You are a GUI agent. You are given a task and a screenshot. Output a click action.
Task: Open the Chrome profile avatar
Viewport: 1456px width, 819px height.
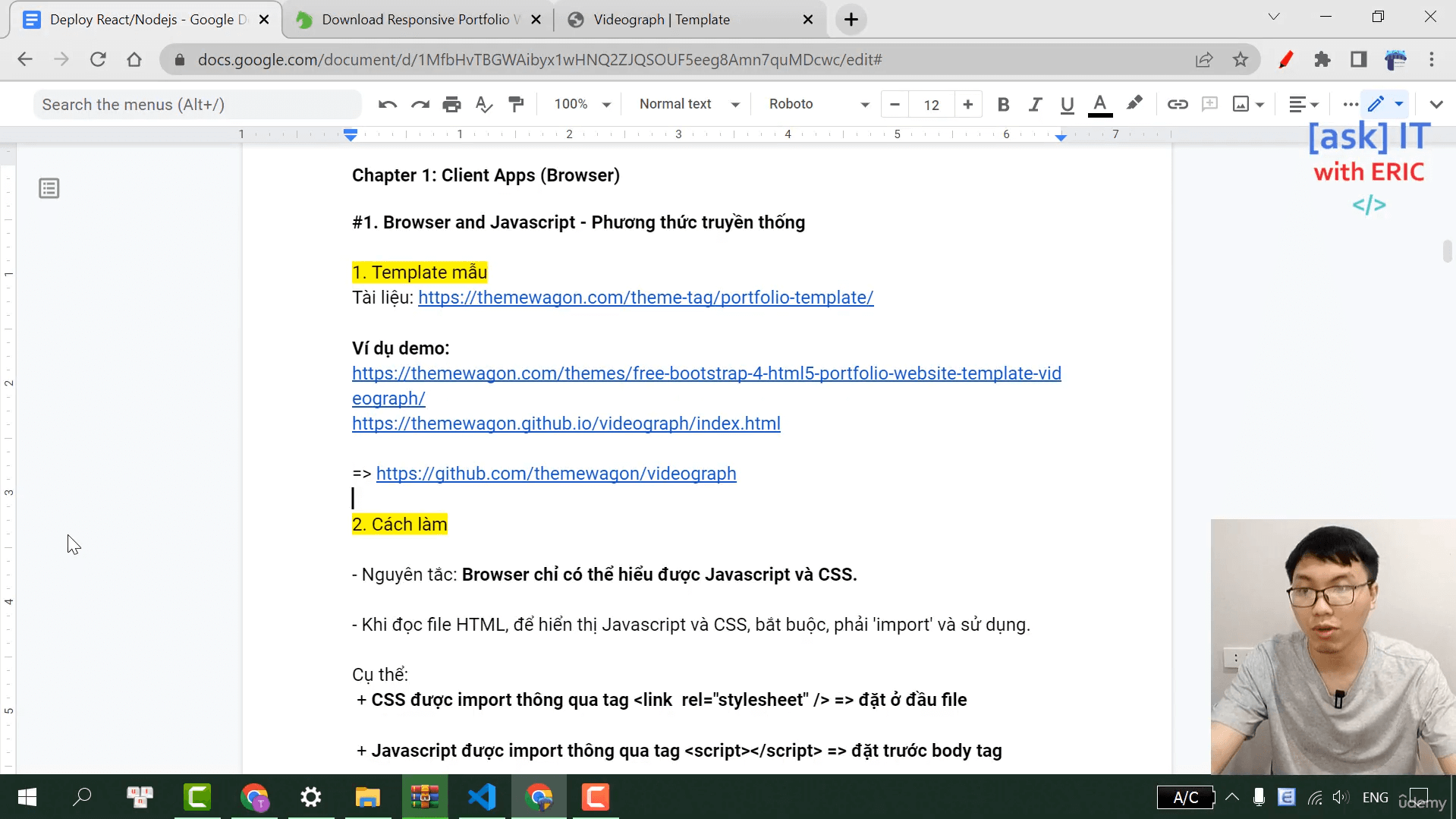tap(1395, 60)
